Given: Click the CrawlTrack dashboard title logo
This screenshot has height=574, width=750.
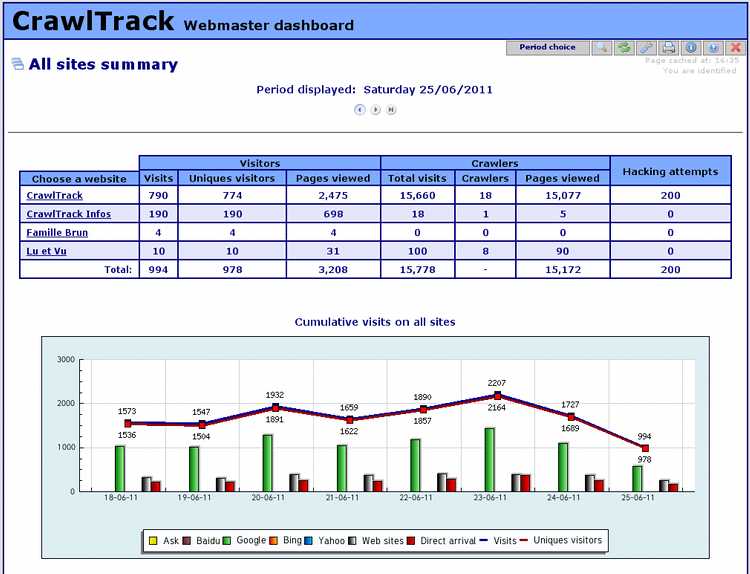Looking at the screenshot, I should [93, 21].
